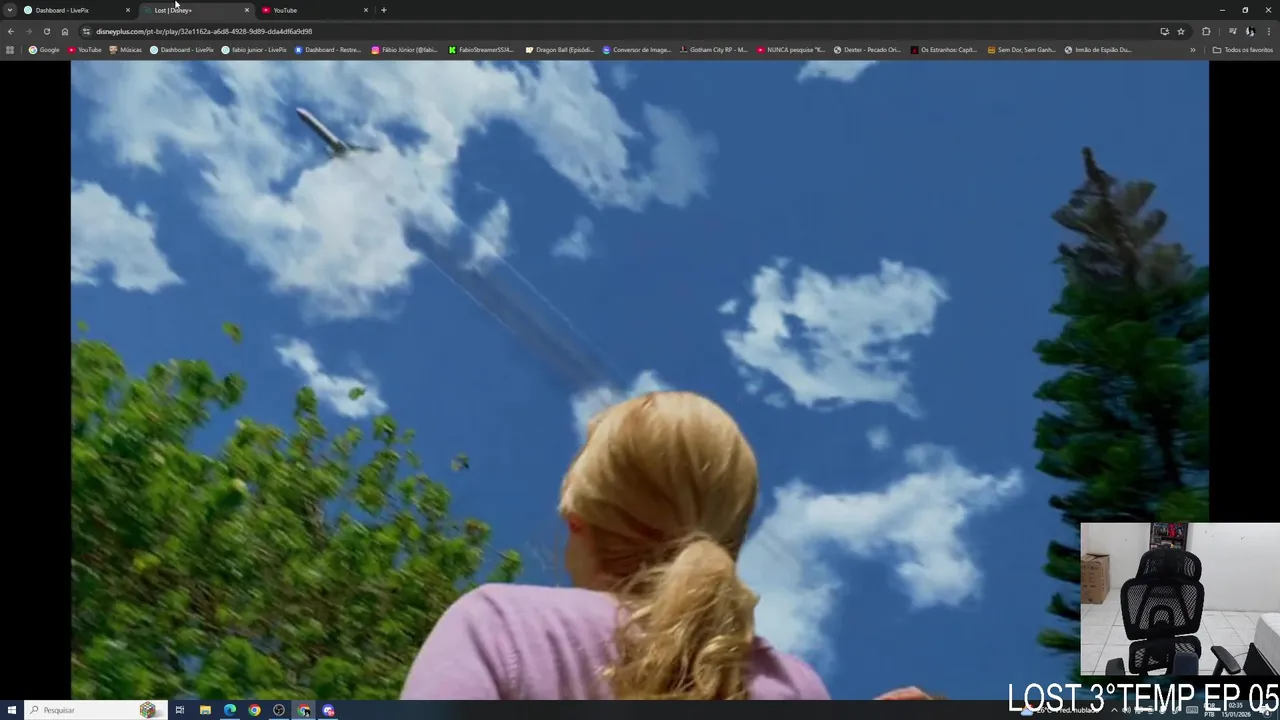Reload the Disney+ page
The width and height of the screenshot is (1280, 720).
[46, 31]
